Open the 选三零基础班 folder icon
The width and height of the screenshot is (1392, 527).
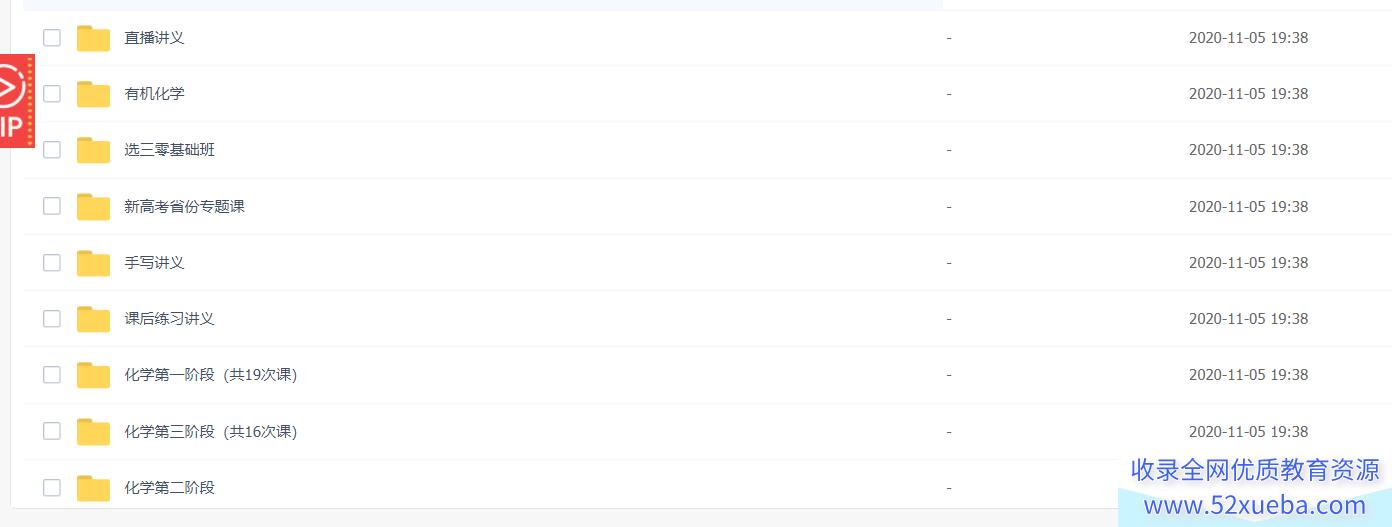point(93,150)
